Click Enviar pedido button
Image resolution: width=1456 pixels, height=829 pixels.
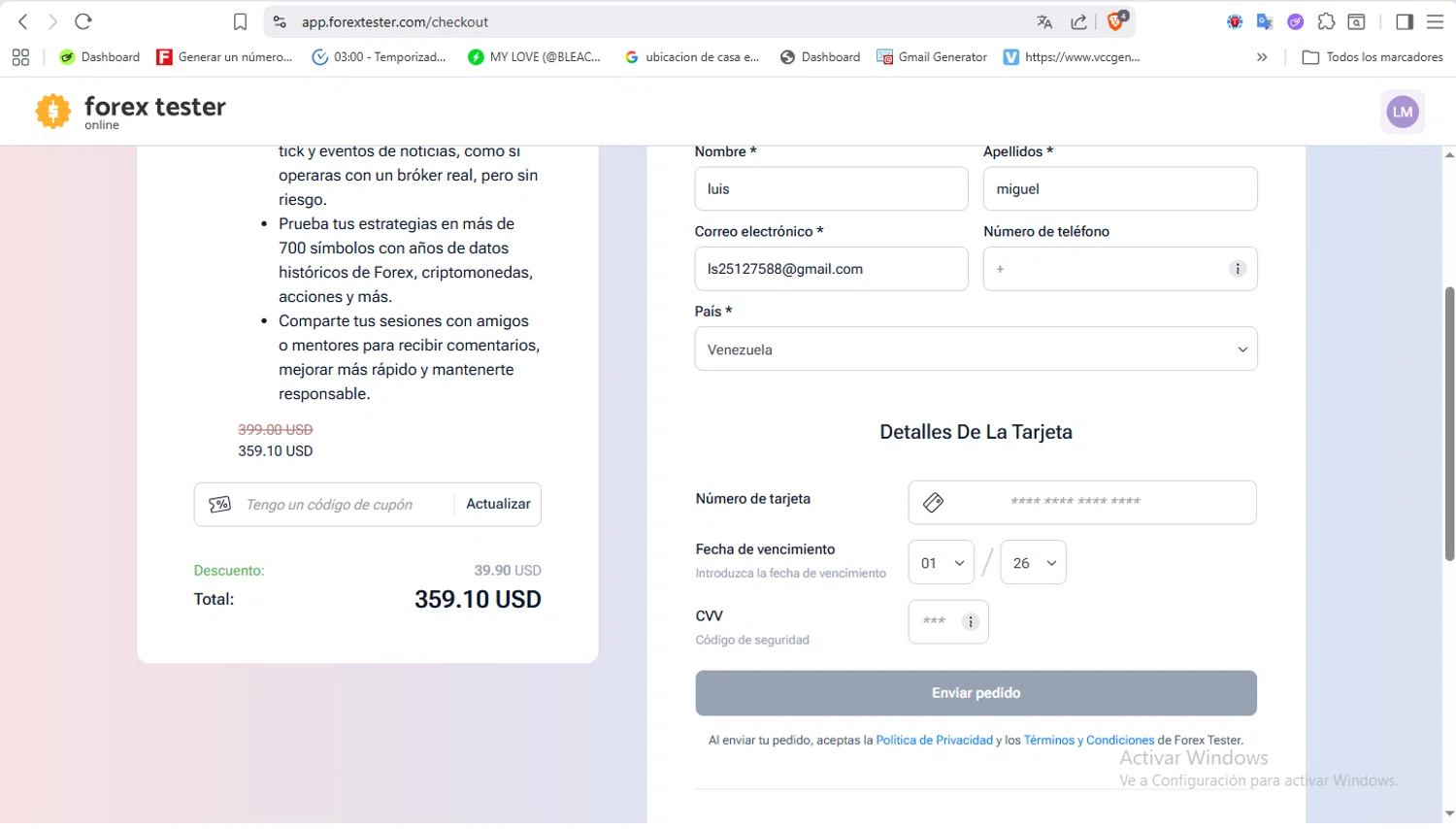click(976, 693)
